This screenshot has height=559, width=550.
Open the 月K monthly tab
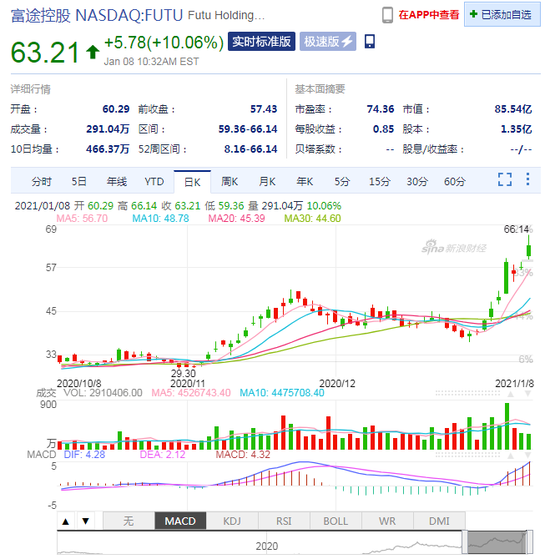coord(267,181)
